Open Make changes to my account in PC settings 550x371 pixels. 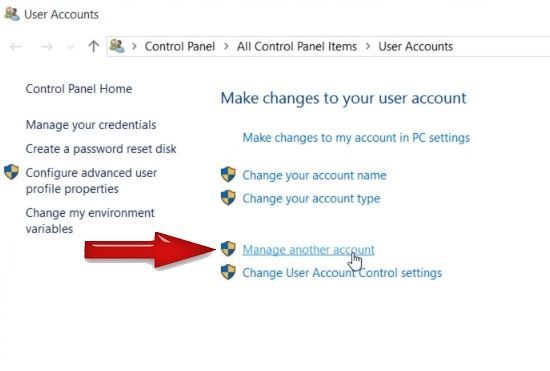(x=356, y=138)
